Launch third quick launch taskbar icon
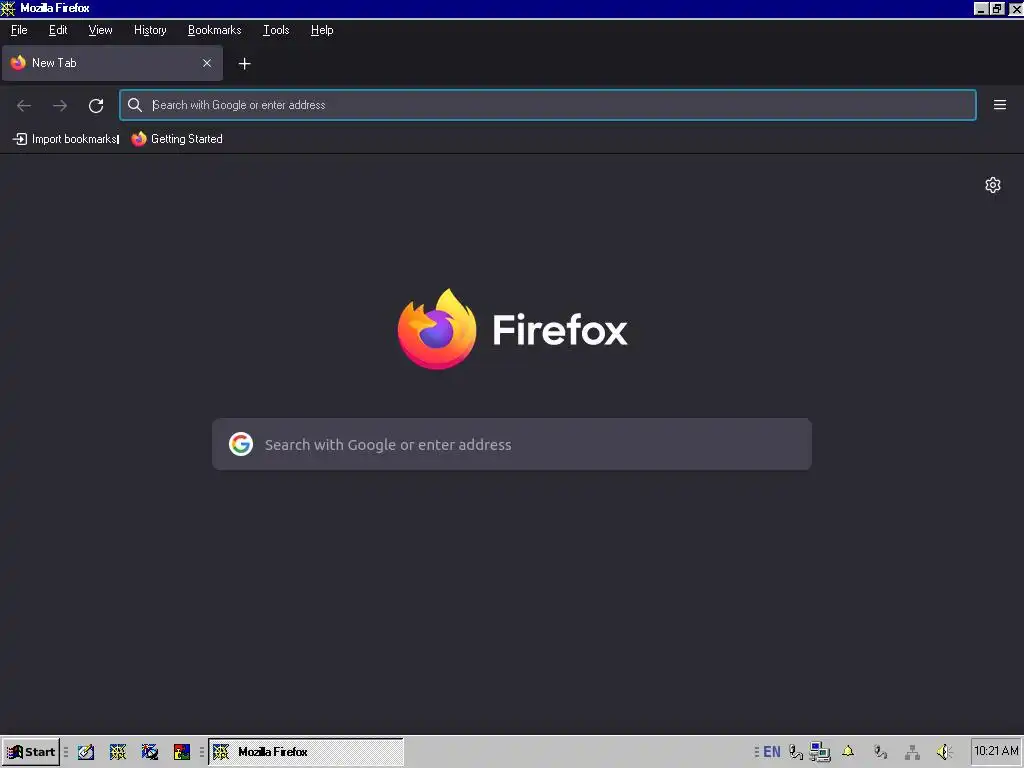The height and width of the screenshot is (768, 1024). (x=150, y=752)
